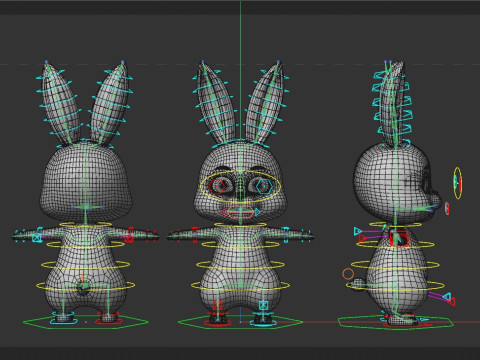Select cyan square arm control on back-view bunny
480x360 pixels.
coord(37,237)
